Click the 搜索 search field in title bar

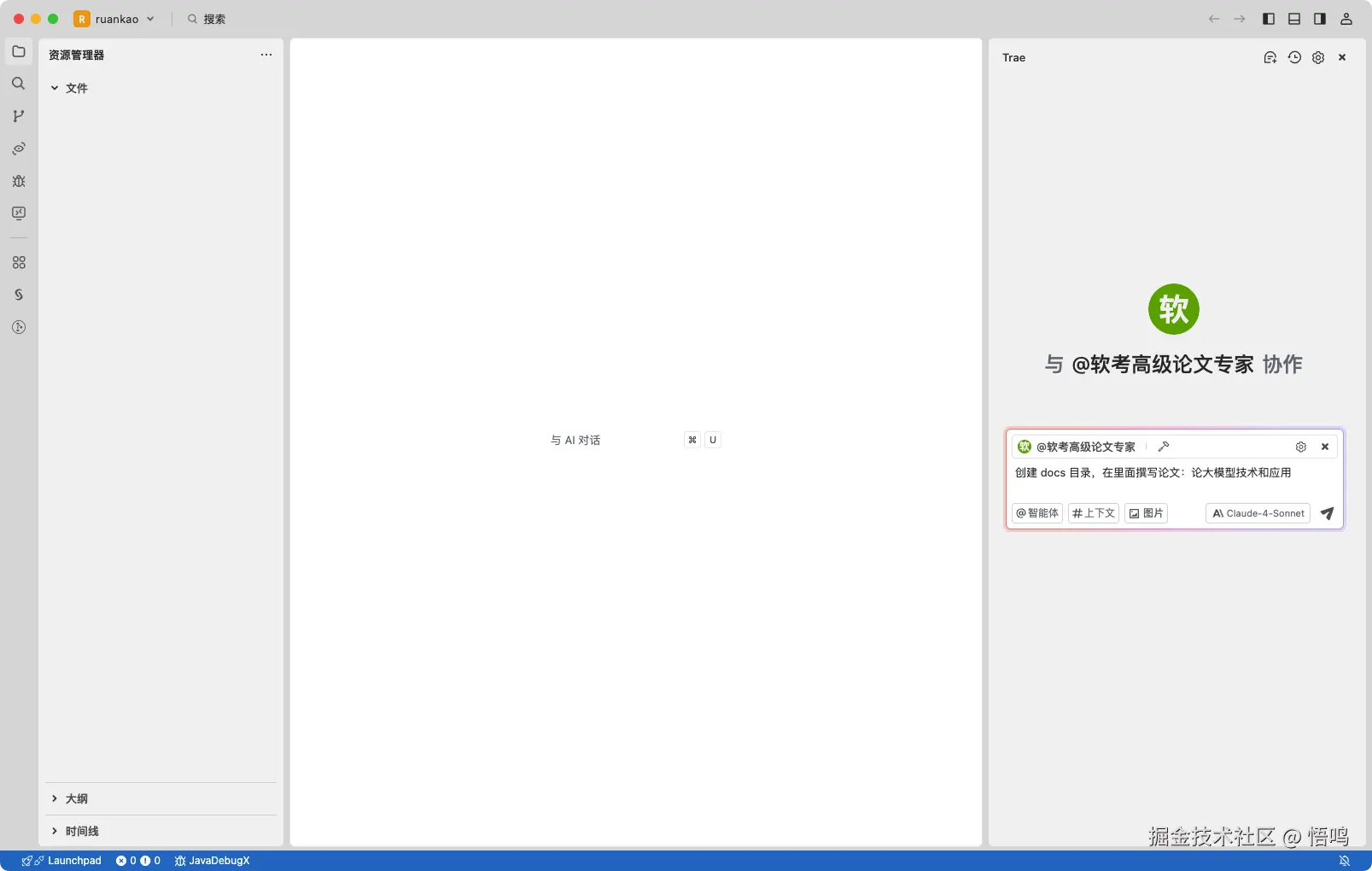(x=207, y=19)
